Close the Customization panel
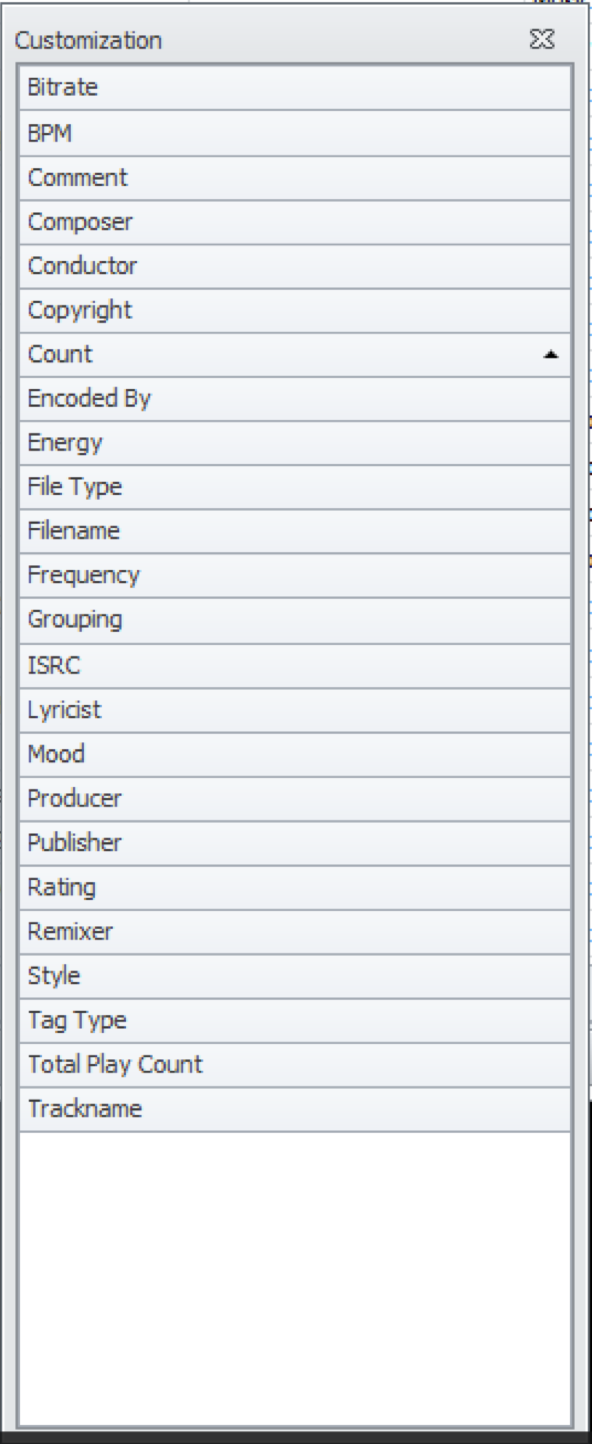 (541, 40)
